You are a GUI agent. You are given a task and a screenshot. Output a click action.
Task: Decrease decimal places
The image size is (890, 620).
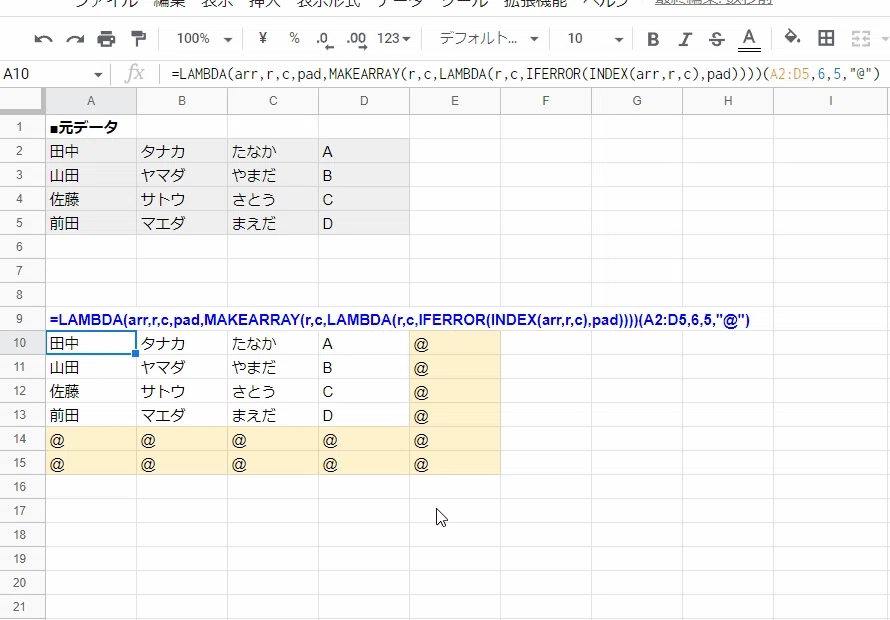[x=325, y=39]
